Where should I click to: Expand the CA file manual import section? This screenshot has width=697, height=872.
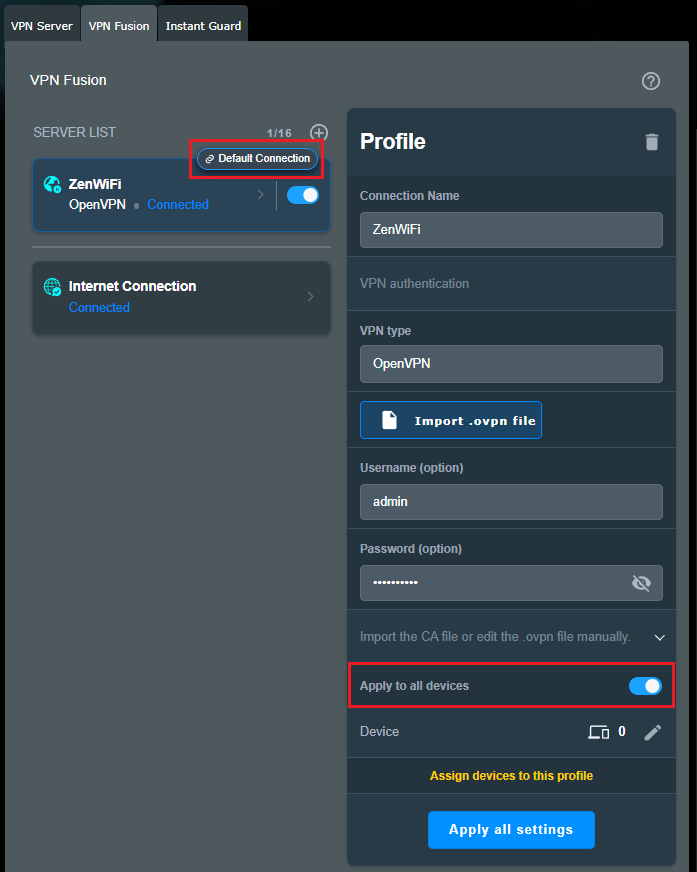tap(660, 637)
